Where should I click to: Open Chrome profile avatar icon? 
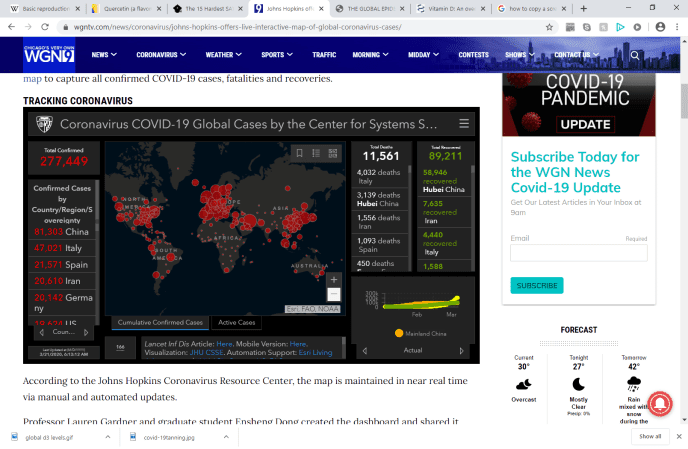(660, 27)
